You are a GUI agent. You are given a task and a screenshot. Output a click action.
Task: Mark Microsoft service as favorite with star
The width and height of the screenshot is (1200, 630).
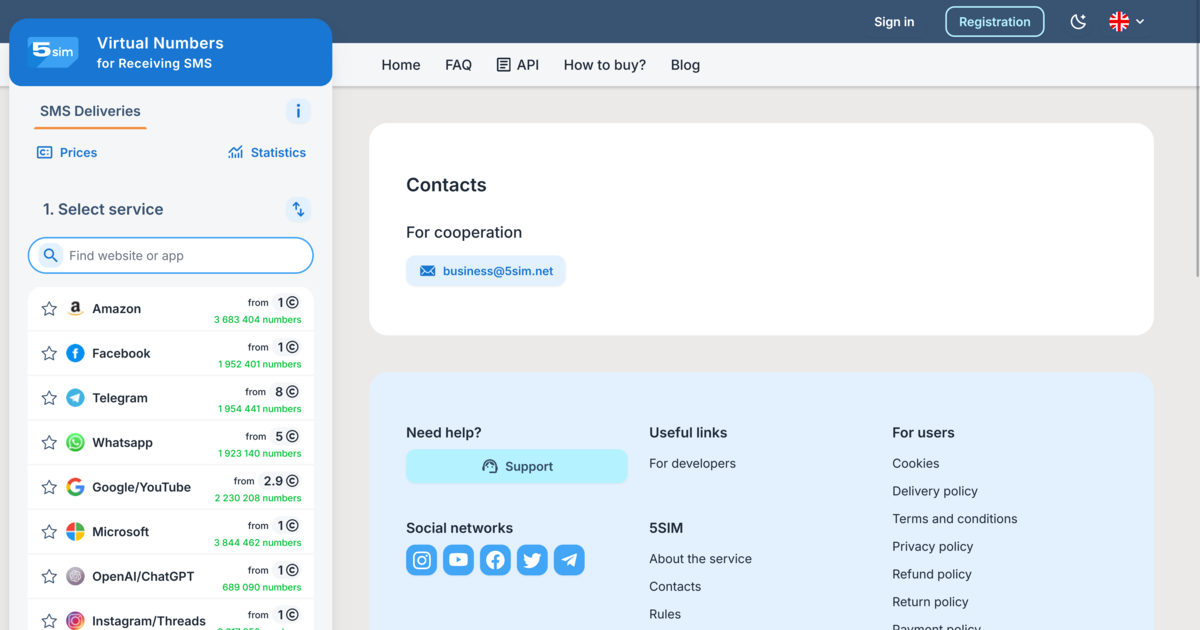tap(49, 532)
